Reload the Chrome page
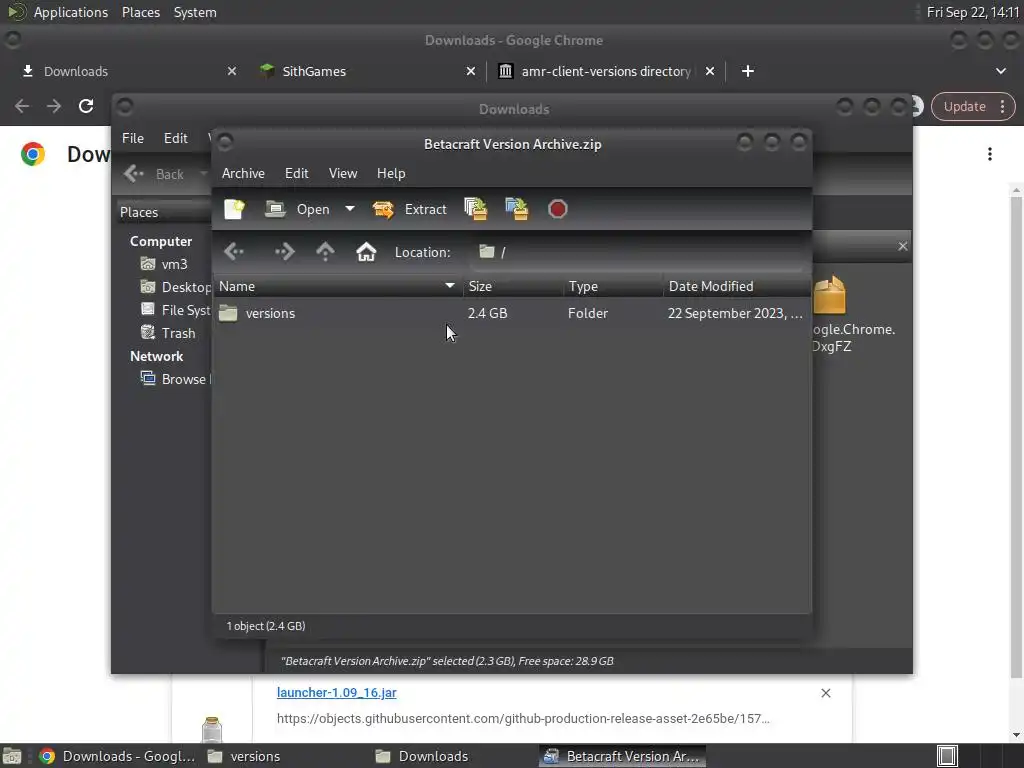This screenshot has height=768, width=1024. (x=86, y=106)
